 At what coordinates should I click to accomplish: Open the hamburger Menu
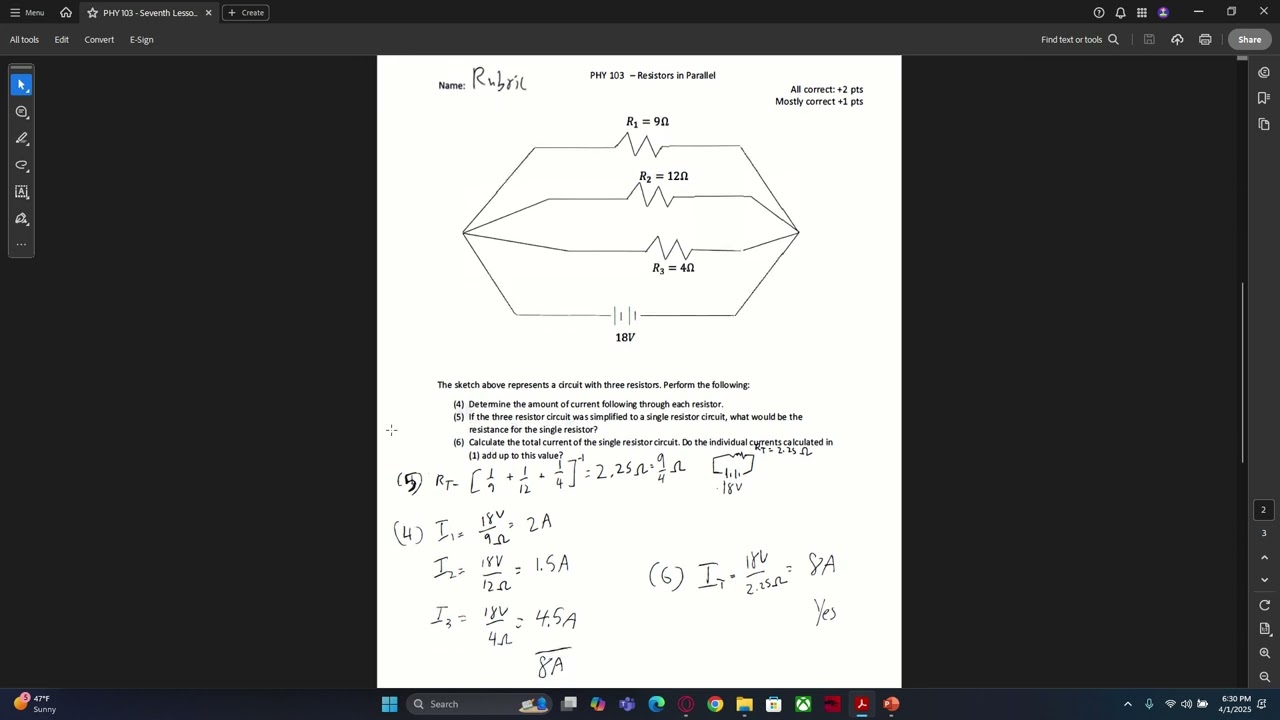(x=27, y=13)
